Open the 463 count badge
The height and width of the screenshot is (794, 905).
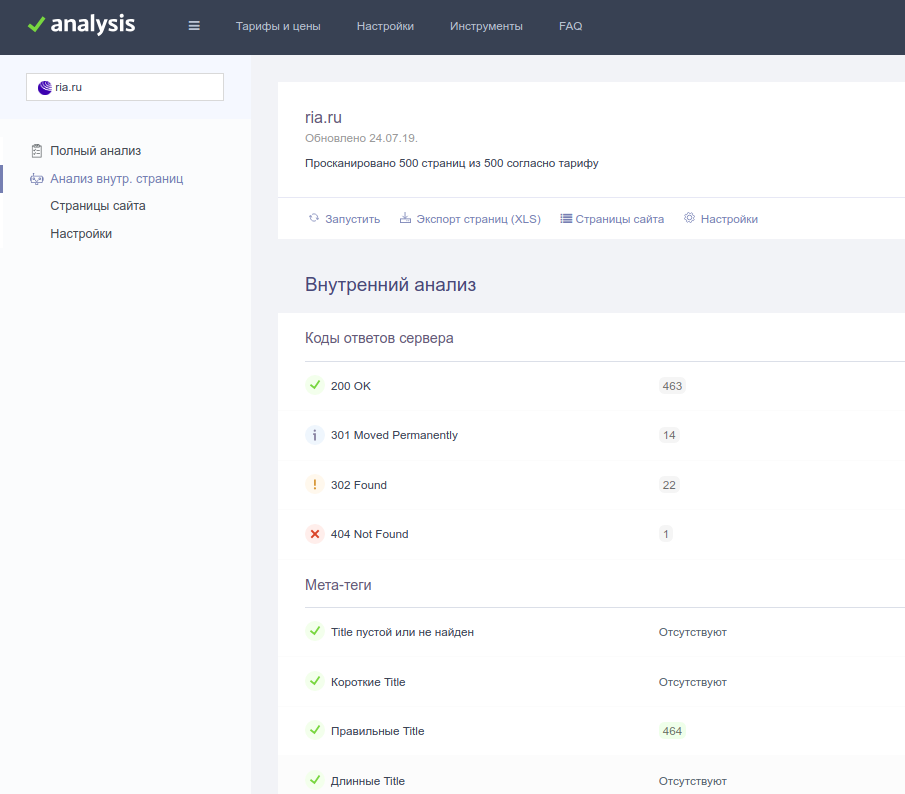(x=672, y=386)
